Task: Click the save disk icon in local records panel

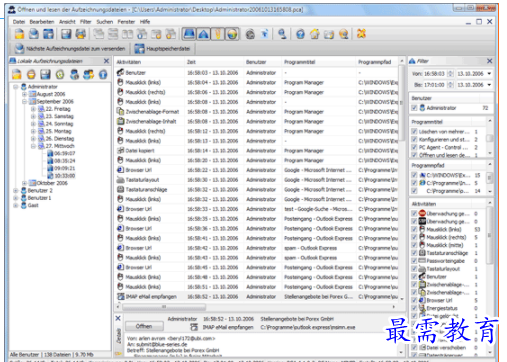Action: 45,74
